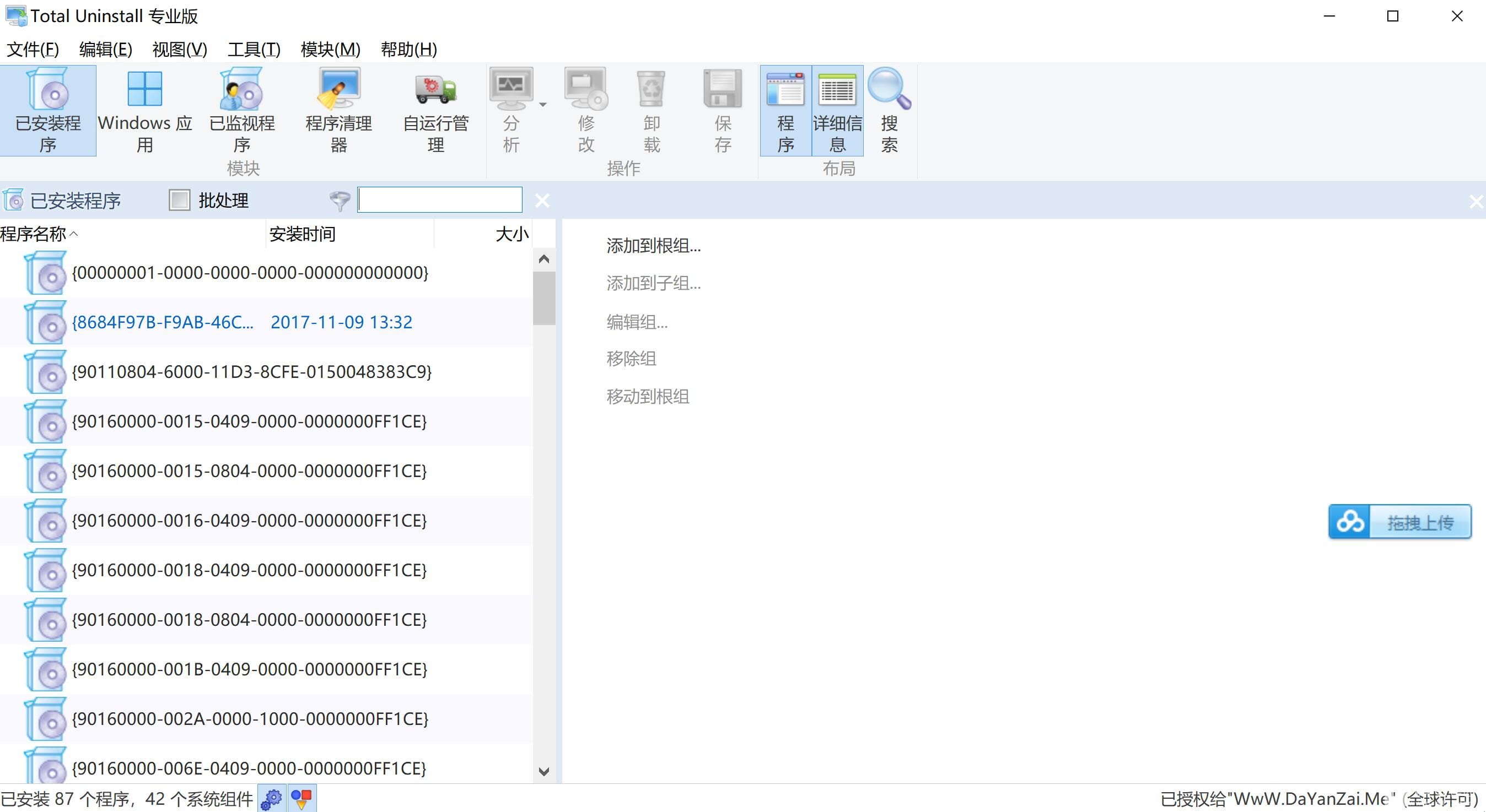Click the Total Uninstall title bar icon
Viewport: 1486px width, 812px height.
coord(15,15)
